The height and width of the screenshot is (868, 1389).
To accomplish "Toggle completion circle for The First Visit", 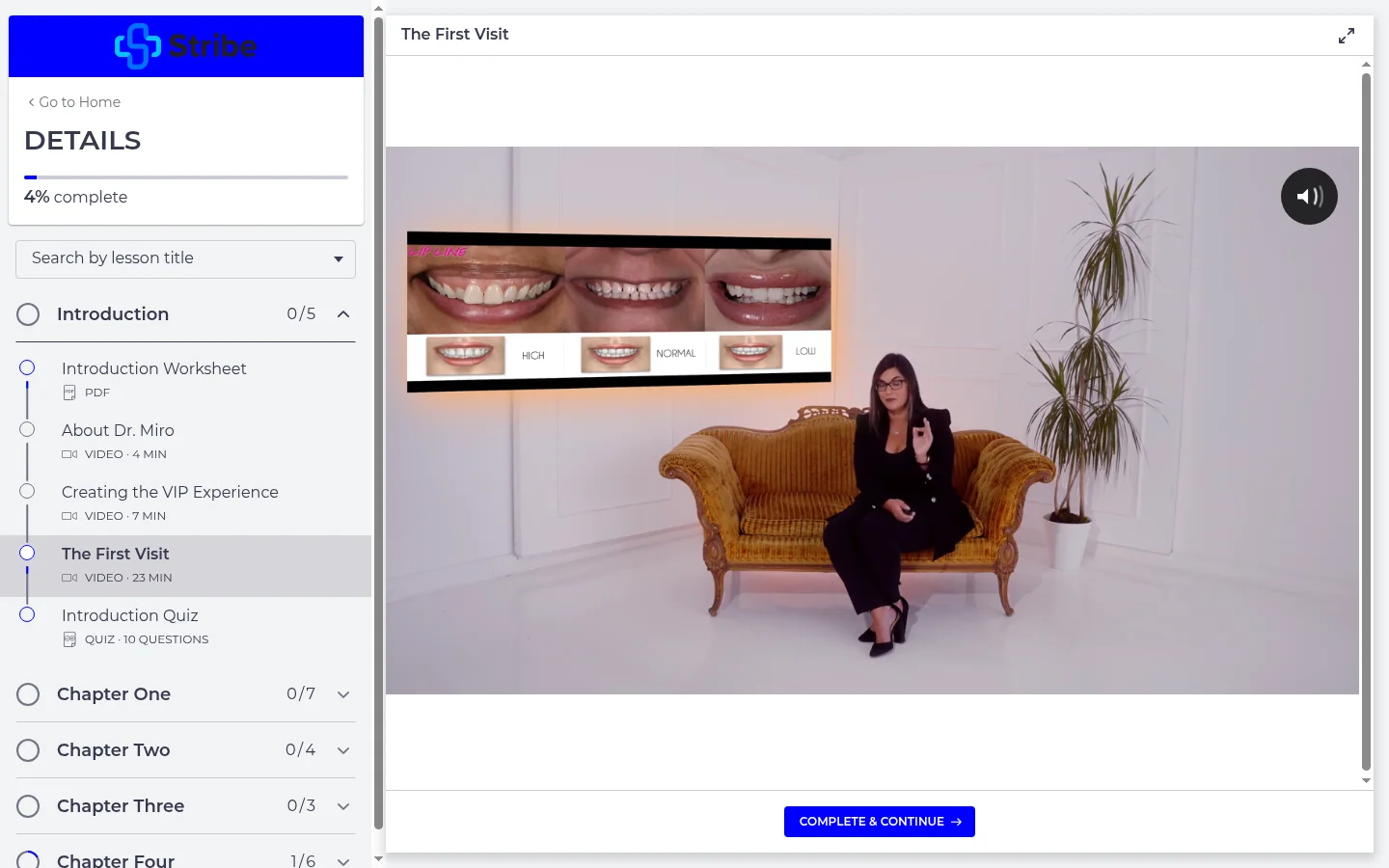I will [27, 553].
